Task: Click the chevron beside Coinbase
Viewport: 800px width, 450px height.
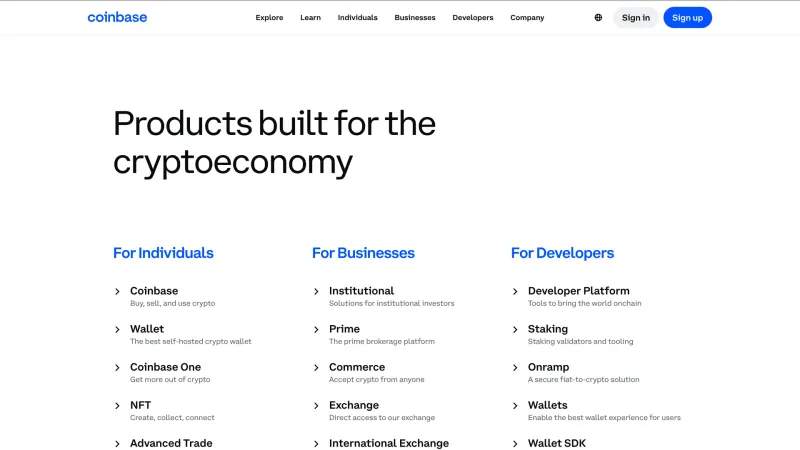Action: (117, 291)
